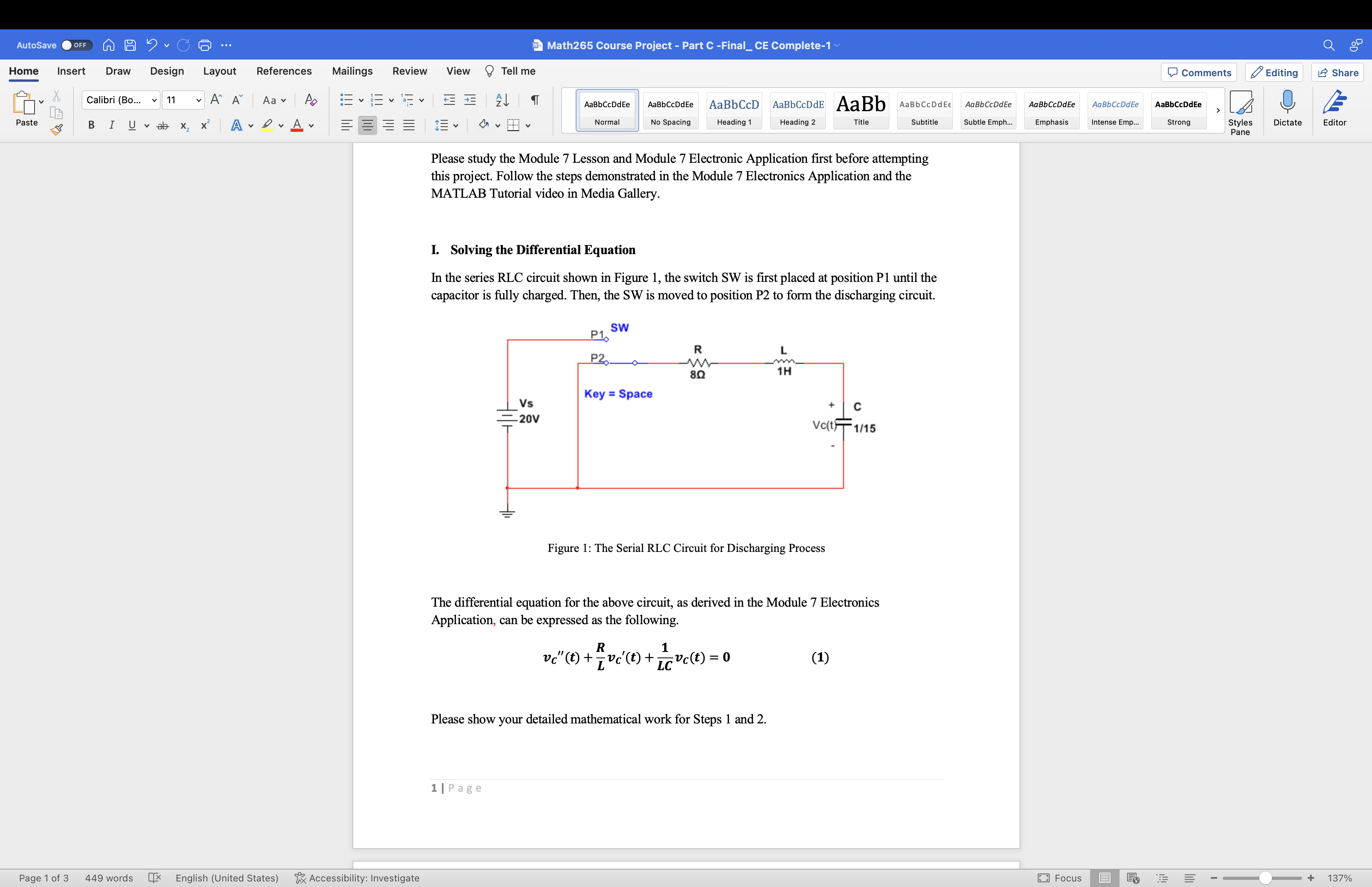The image size is (1372, 887).
Task: Switch to Focus mode
Action: pos(1061,877)
